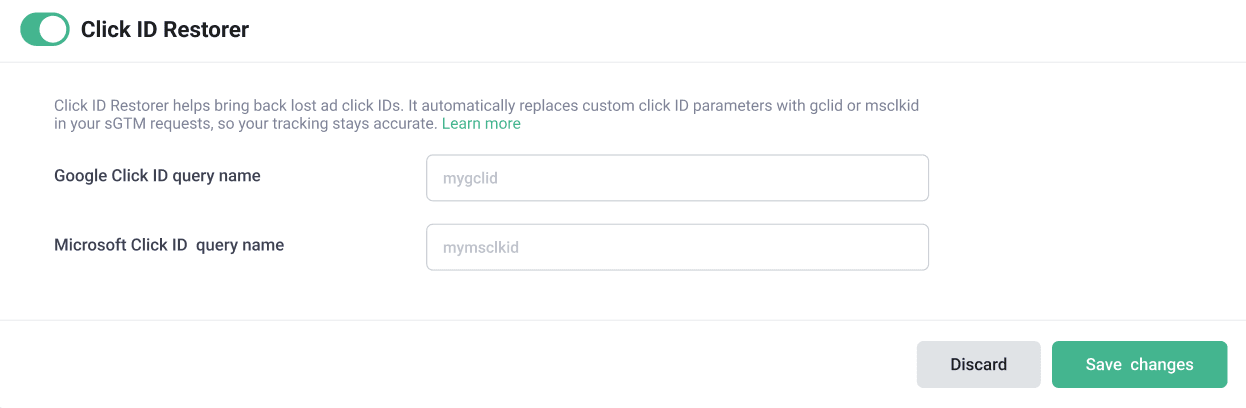Viewport: 1246px width, 408px height.
Task: Click the Google Click ID query name label
Action: click(x=157, y=176)
